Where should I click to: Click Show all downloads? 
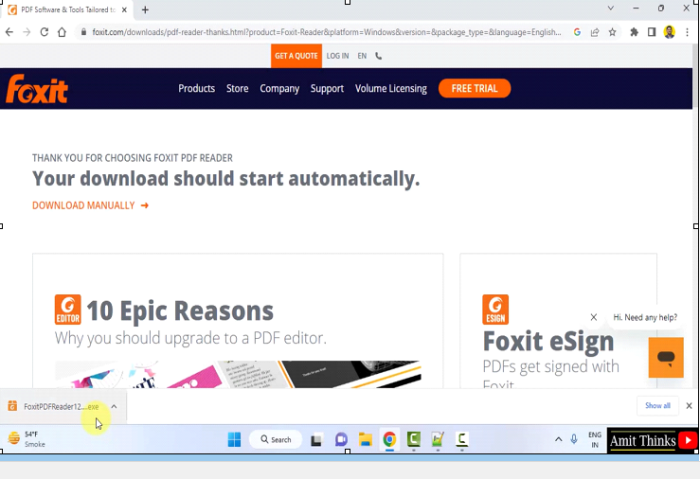[x=657, y=405]
